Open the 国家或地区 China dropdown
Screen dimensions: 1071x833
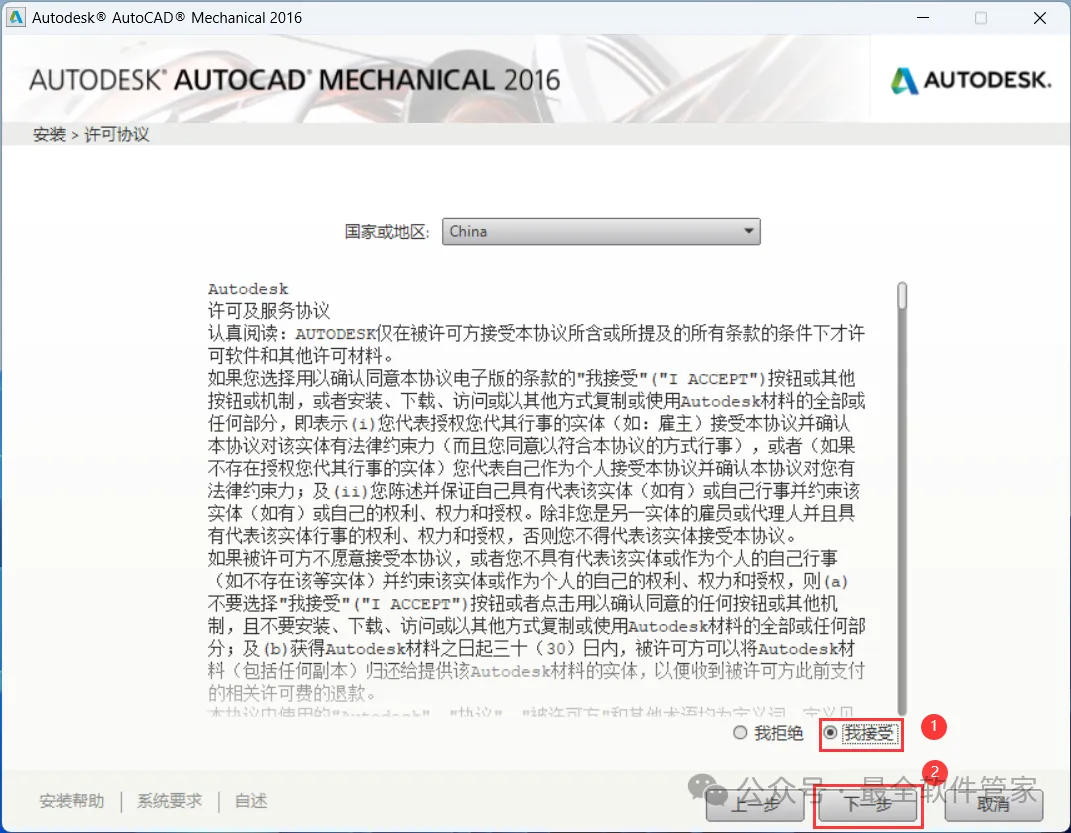coord(601,231)
